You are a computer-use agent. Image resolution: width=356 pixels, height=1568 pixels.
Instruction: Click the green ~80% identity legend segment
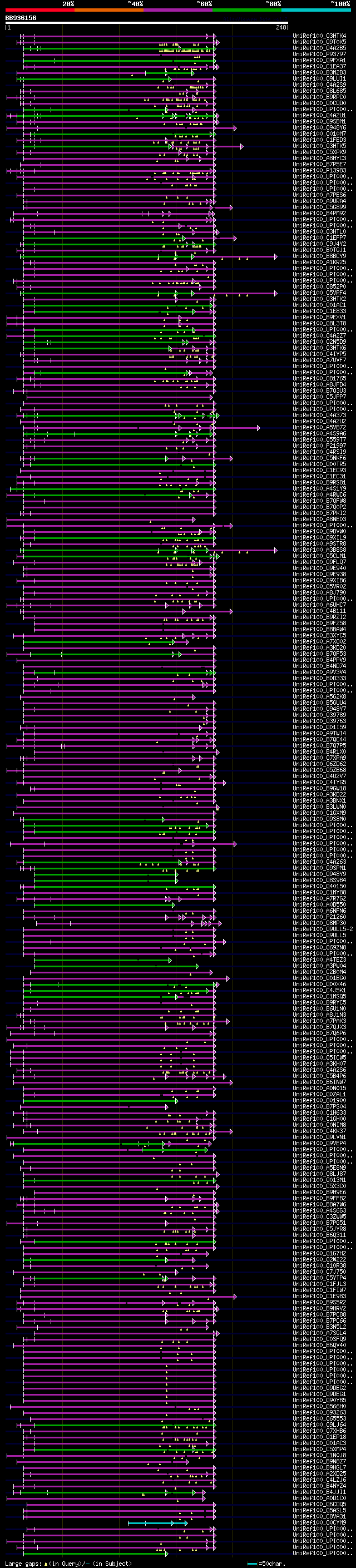coord(247,10)
